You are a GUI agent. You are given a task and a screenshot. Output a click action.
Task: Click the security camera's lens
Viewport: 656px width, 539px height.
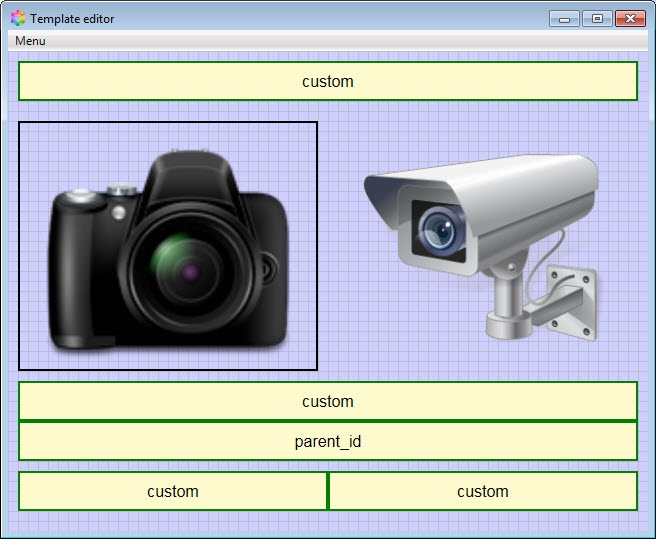(437, 230)
